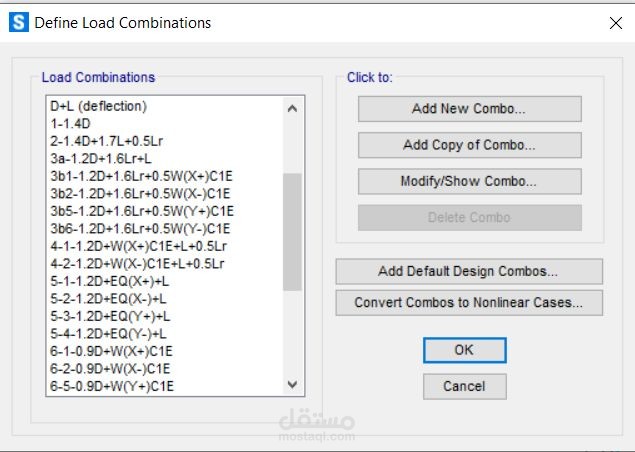Click Convert Combos to Nonlinear Cases

(468, 302)
